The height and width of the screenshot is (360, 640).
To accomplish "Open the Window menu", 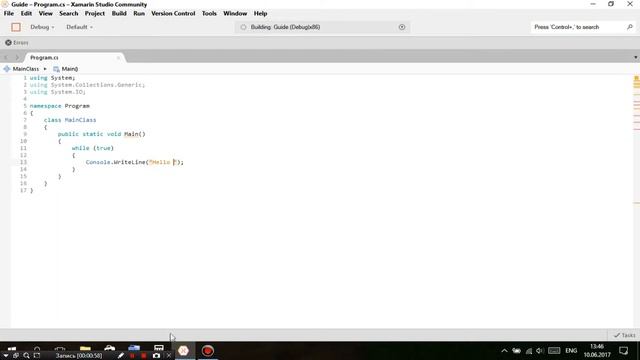I will 235,13.
